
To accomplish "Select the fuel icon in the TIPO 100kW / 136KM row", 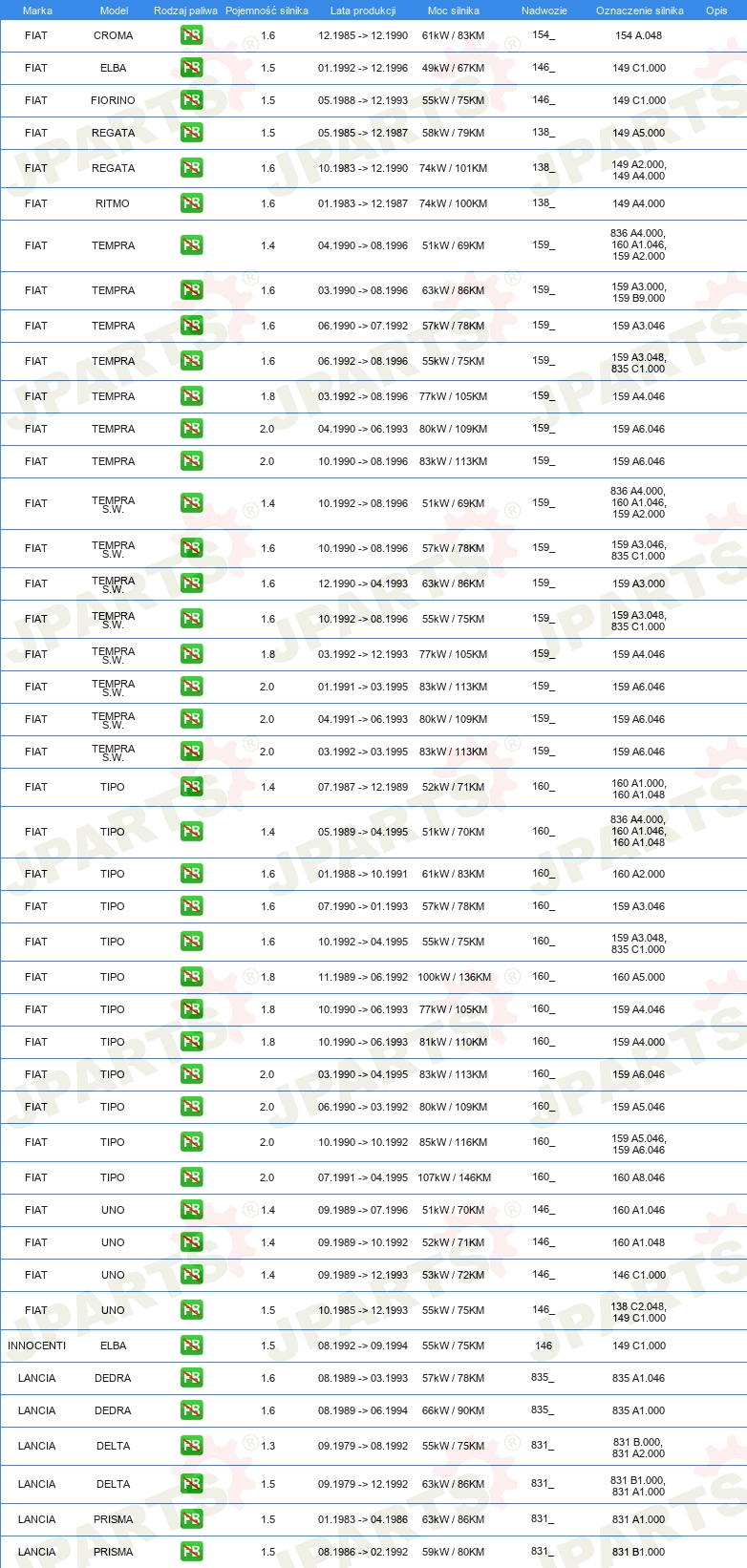I will point(192,977).
